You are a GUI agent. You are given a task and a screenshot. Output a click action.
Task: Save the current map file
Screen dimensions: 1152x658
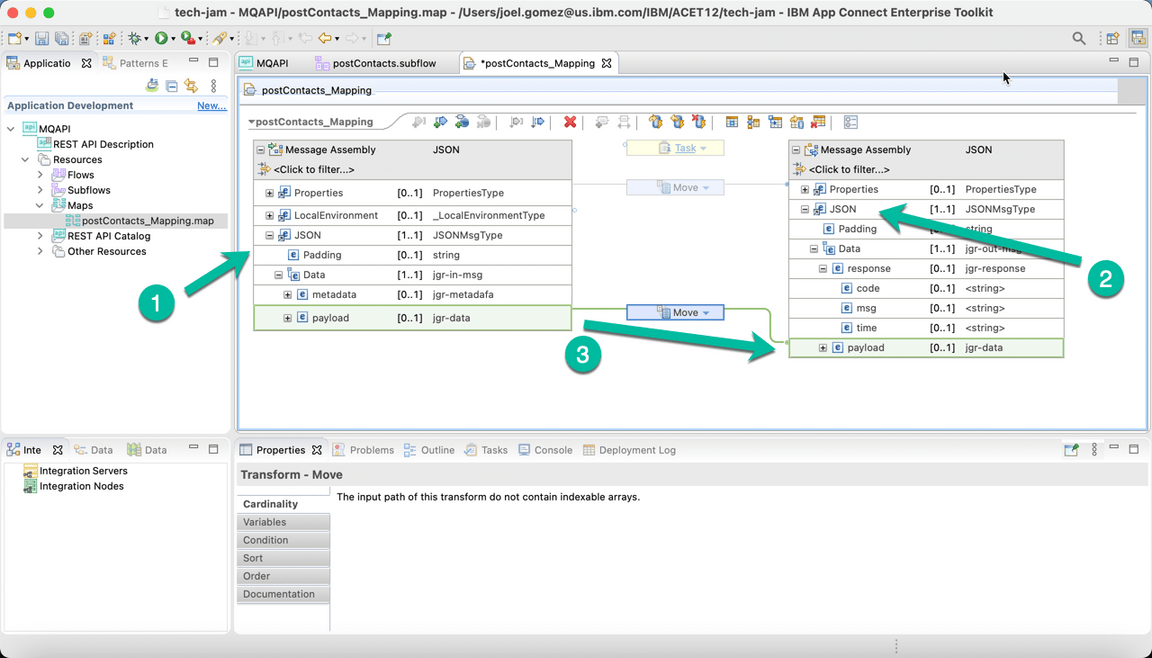[x=43, y=37]
